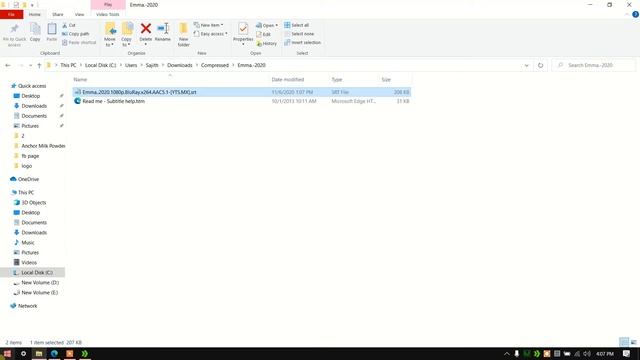Open the New item dropdown

[209, 25]
